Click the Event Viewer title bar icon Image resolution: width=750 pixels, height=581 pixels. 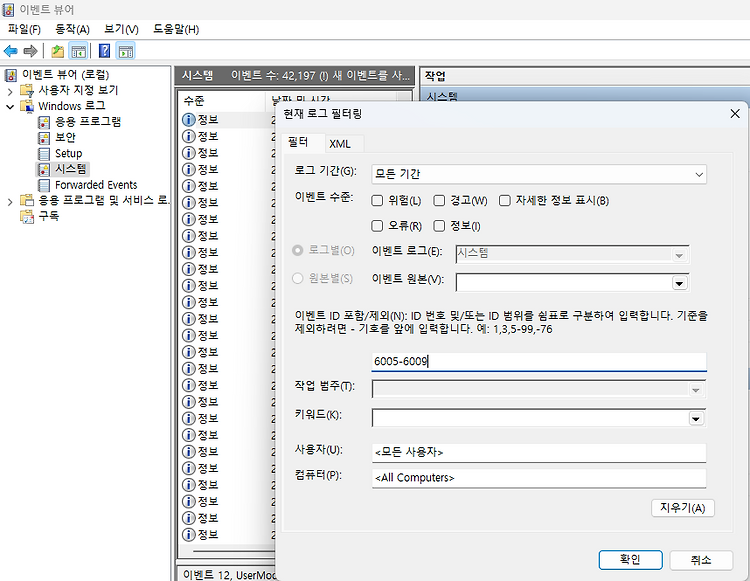(x=8, y=10)
